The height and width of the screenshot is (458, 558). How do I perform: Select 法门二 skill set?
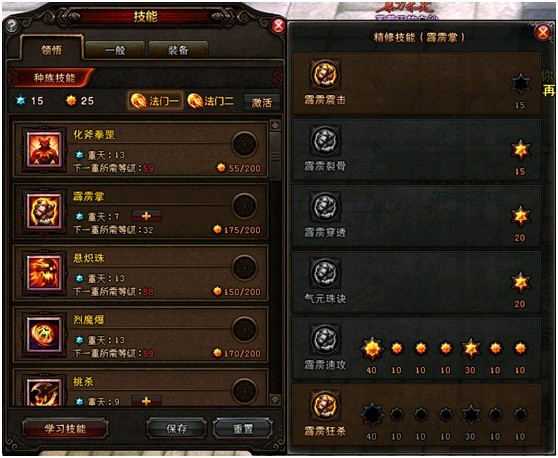pos(211,101)
